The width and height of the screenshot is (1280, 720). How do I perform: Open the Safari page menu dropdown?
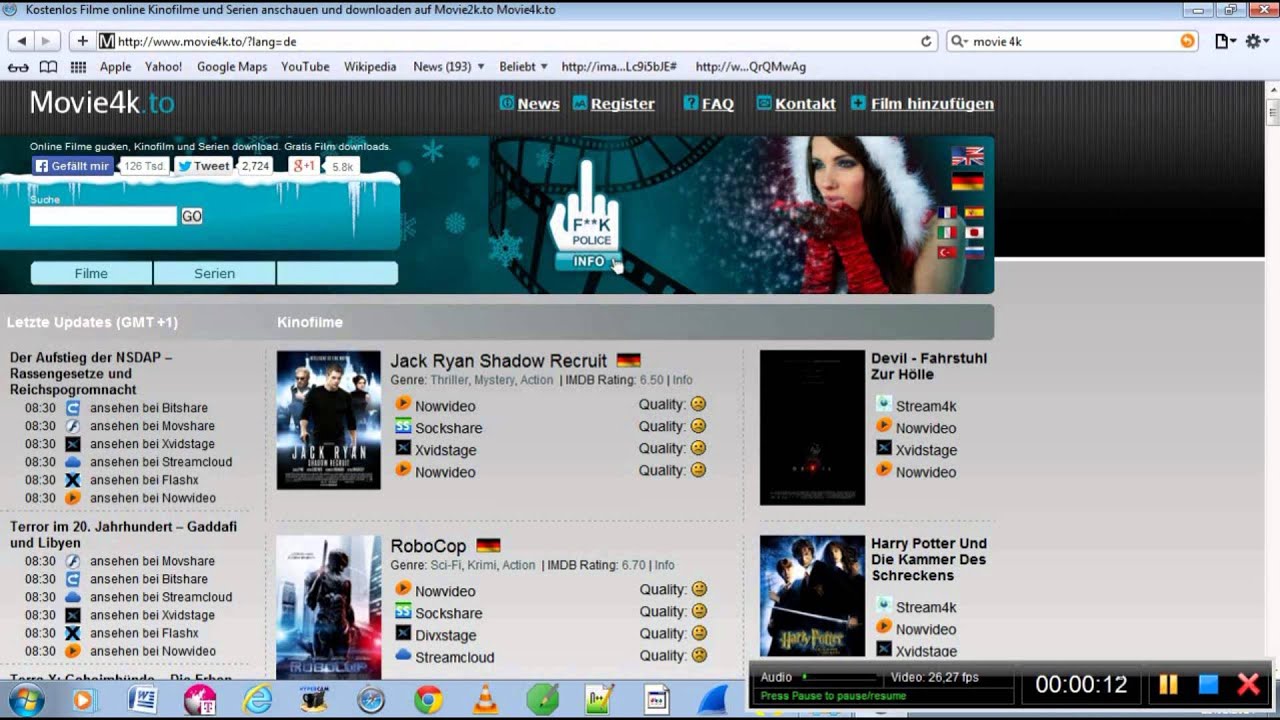[1225, 41]
